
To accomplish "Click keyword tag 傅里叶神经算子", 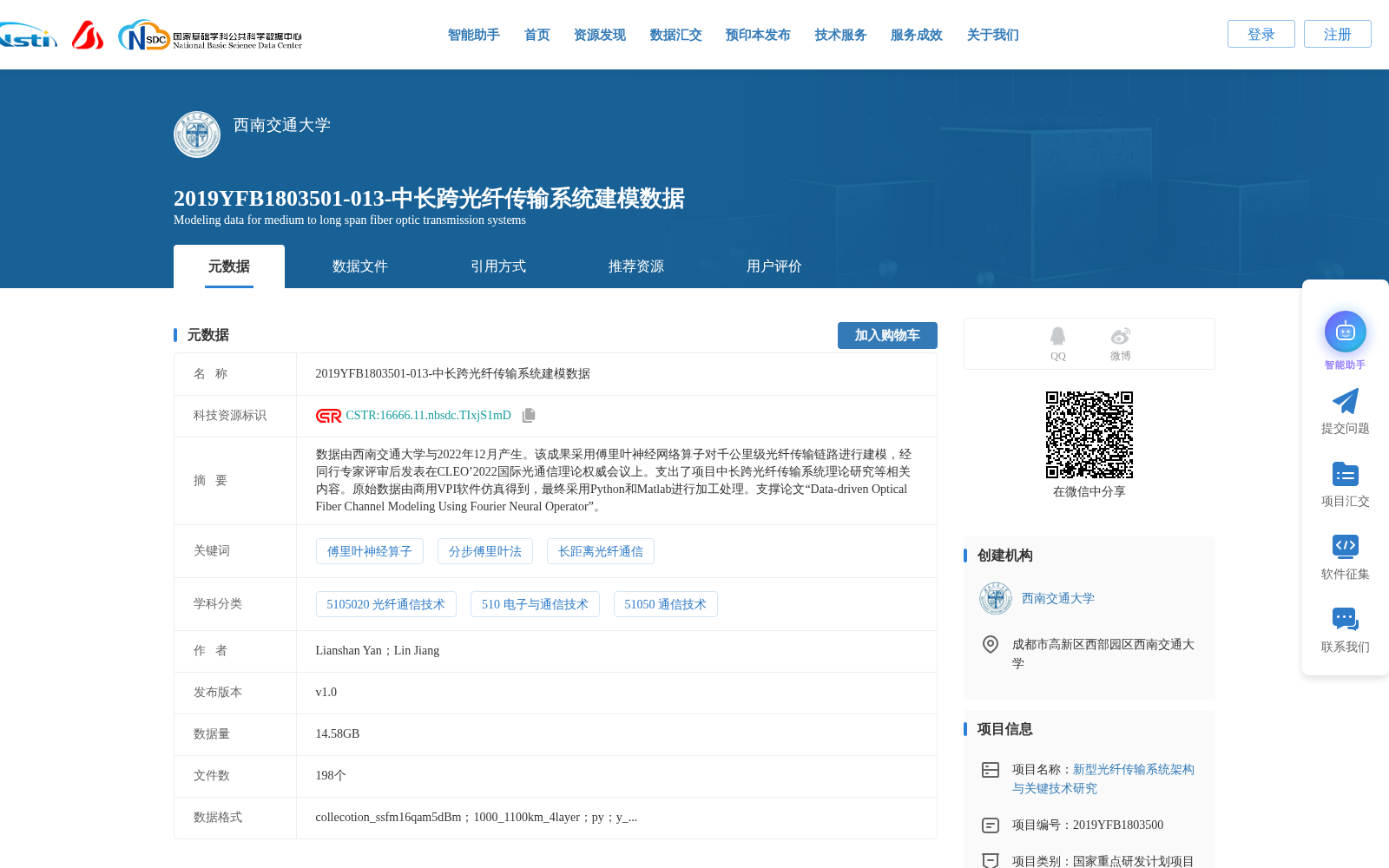I will [x=370, y=551].
